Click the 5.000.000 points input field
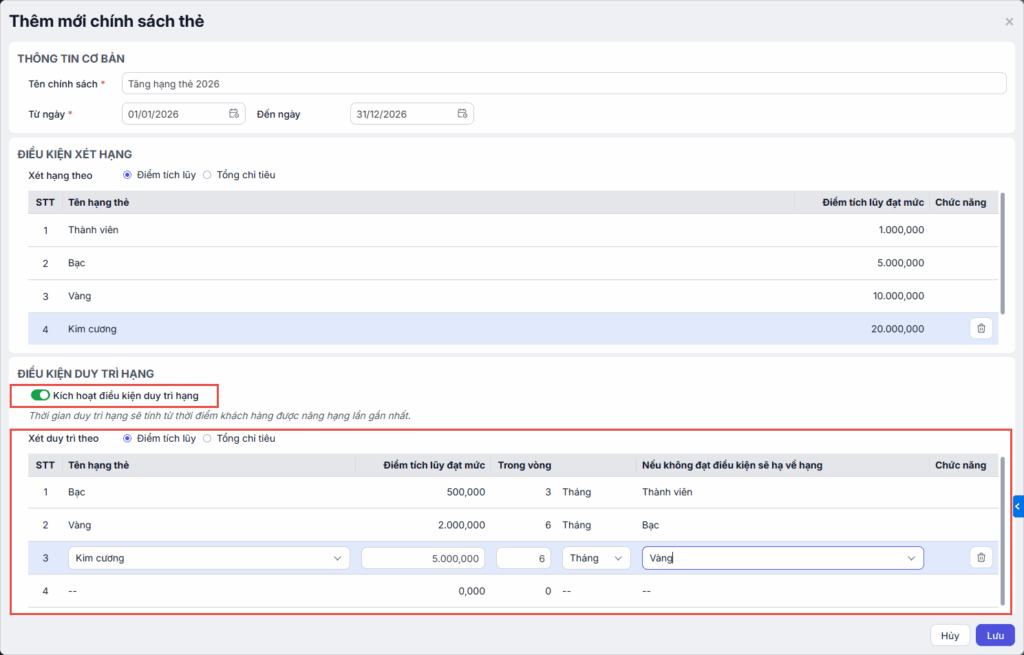Viewport: 1024px width, 655px height. [x=423, y=558]
